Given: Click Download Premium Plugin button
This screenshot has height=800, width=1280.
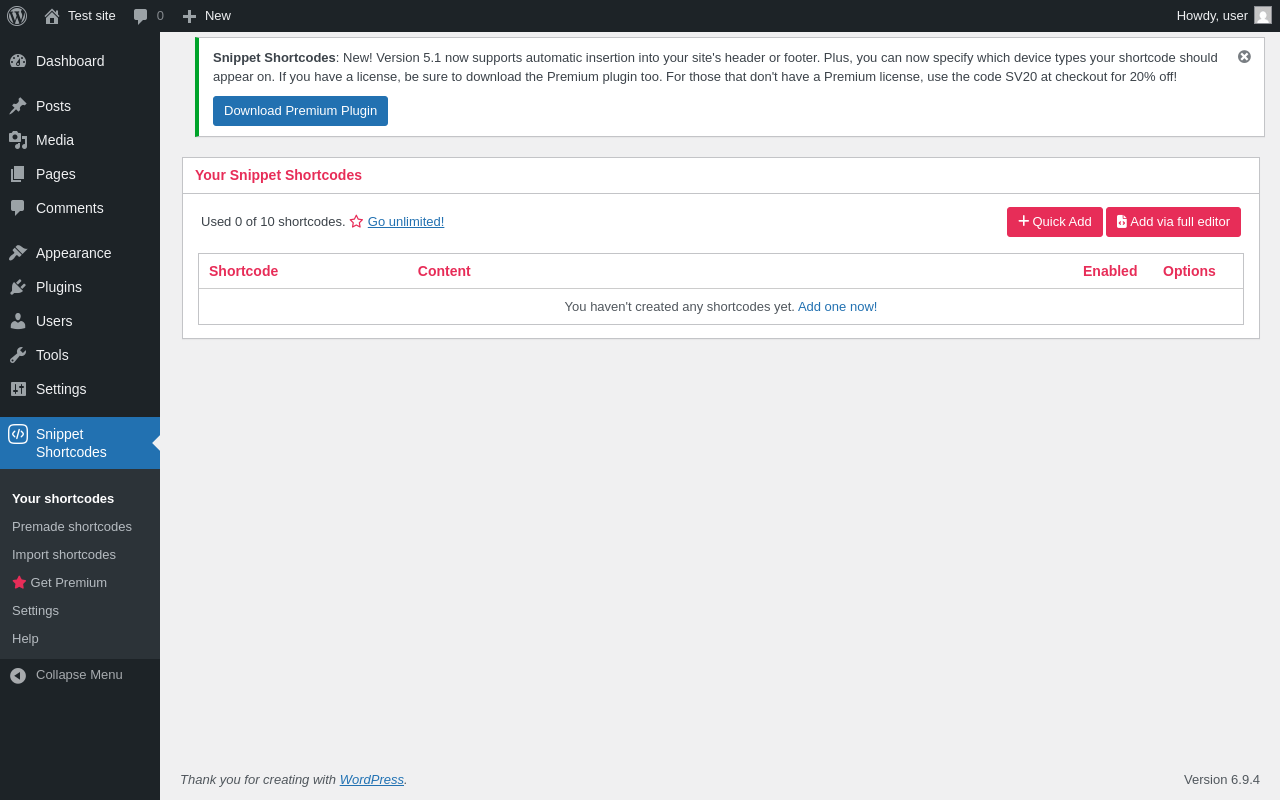Looking at the screenshot, I should coord(300,111).
